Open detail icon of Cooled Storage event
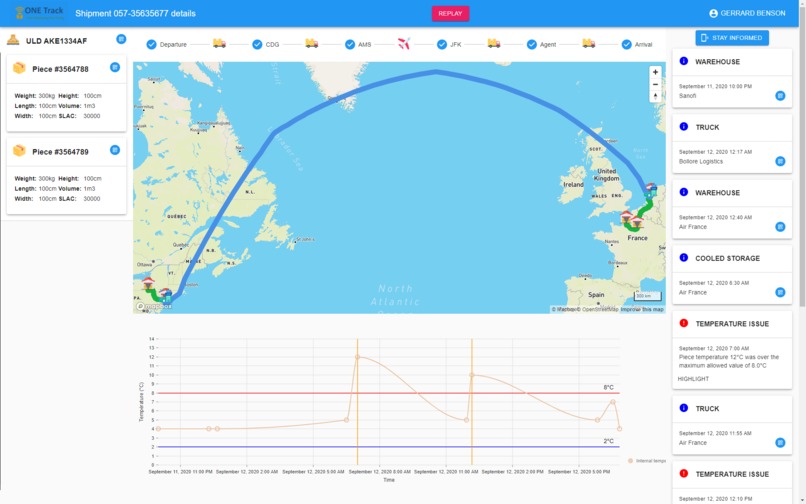806x504 pixels. point(780,292)
